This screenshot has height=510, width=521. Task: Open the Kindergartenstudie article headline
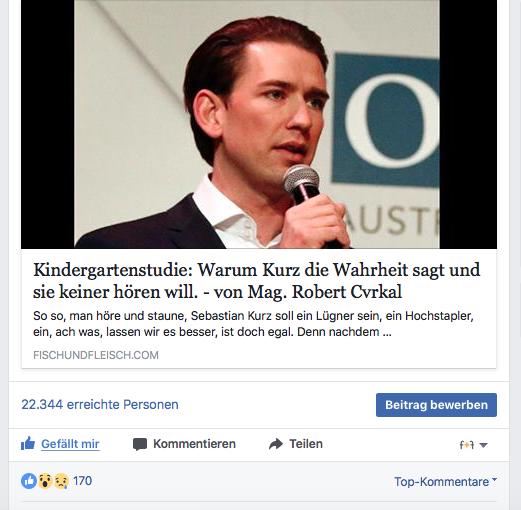click(x=257, y=281)
